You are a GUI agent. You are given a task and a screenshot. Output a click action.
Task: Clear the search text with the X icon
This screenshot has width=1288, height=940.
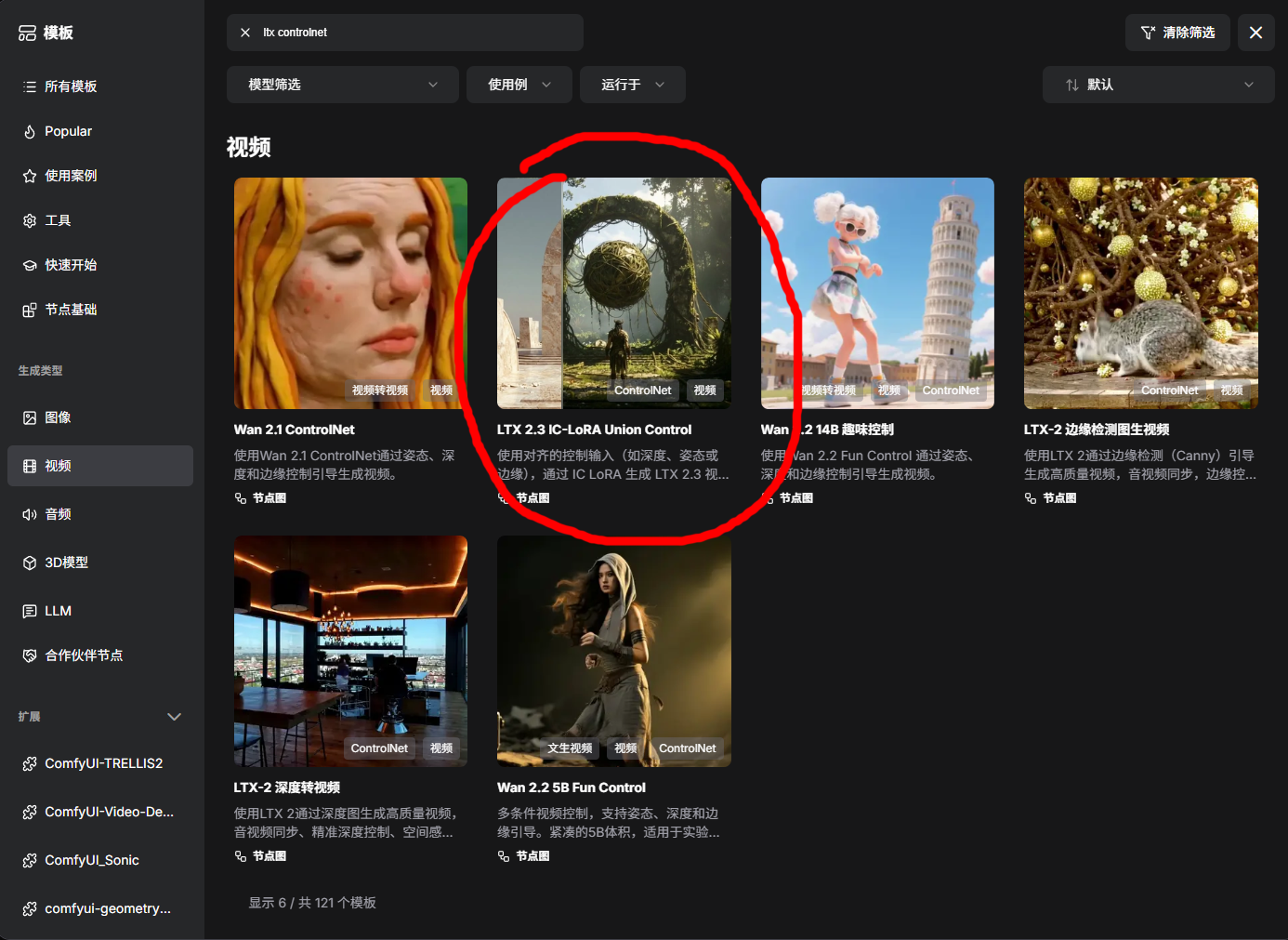pyautogui.click(x=245, y=33)
